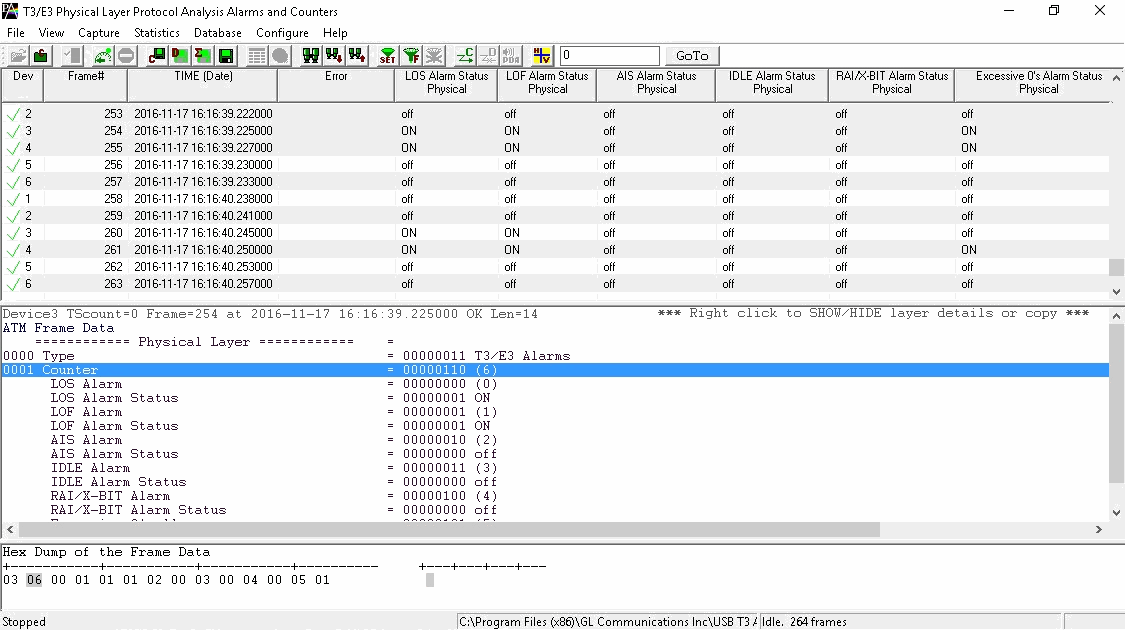Click the frame number input field
This screenshot has width=1125, height=630.
[x=609, y=56]
